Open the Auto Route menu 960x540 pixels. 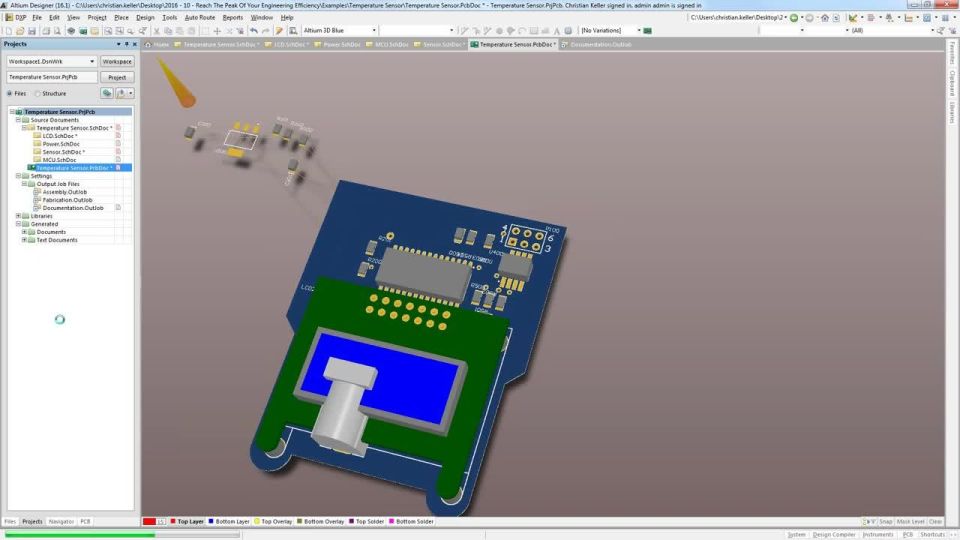[200, 18]
